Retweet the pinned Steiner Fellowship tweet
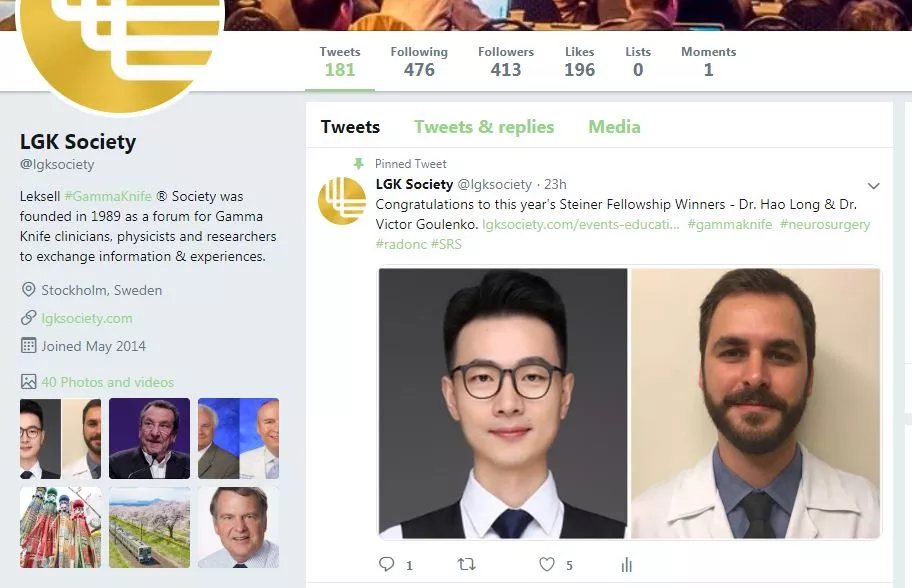This screenshot has height=588, width=912. point(466,564)
